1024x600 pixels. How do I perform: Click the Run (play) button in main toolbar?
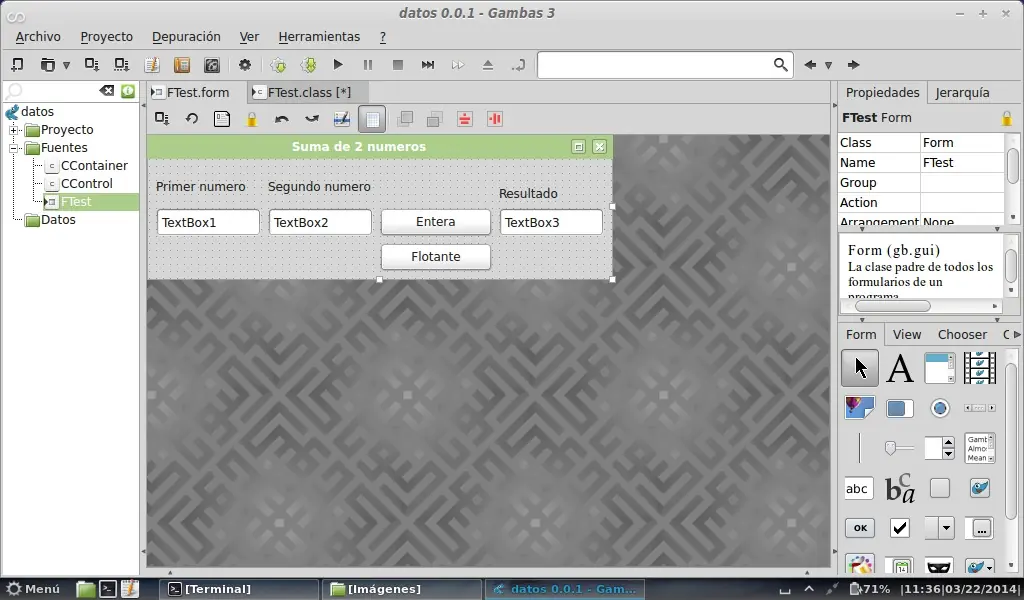338,65
